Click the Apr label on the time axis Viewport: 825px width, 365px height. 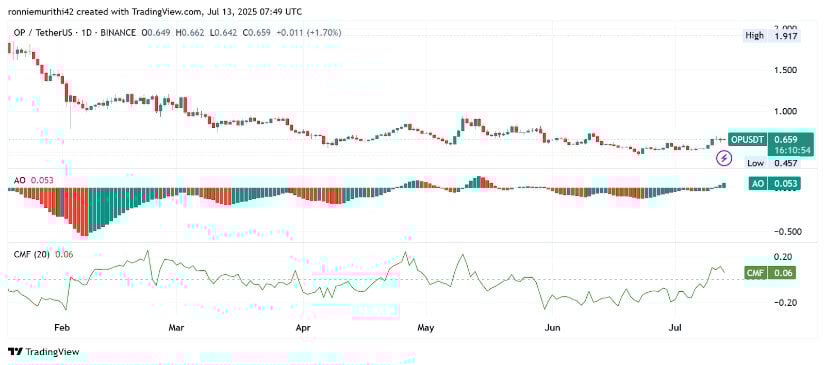click(x=303, y=328)
